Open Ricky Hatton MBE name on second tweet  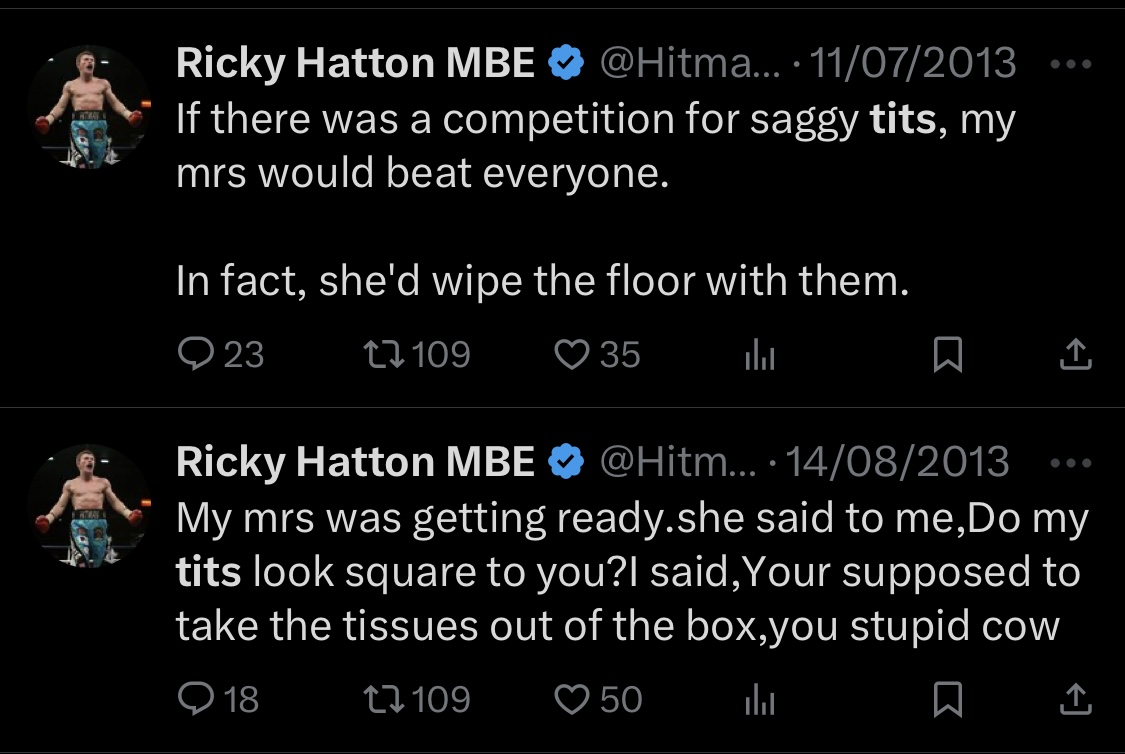pos(355,462)
